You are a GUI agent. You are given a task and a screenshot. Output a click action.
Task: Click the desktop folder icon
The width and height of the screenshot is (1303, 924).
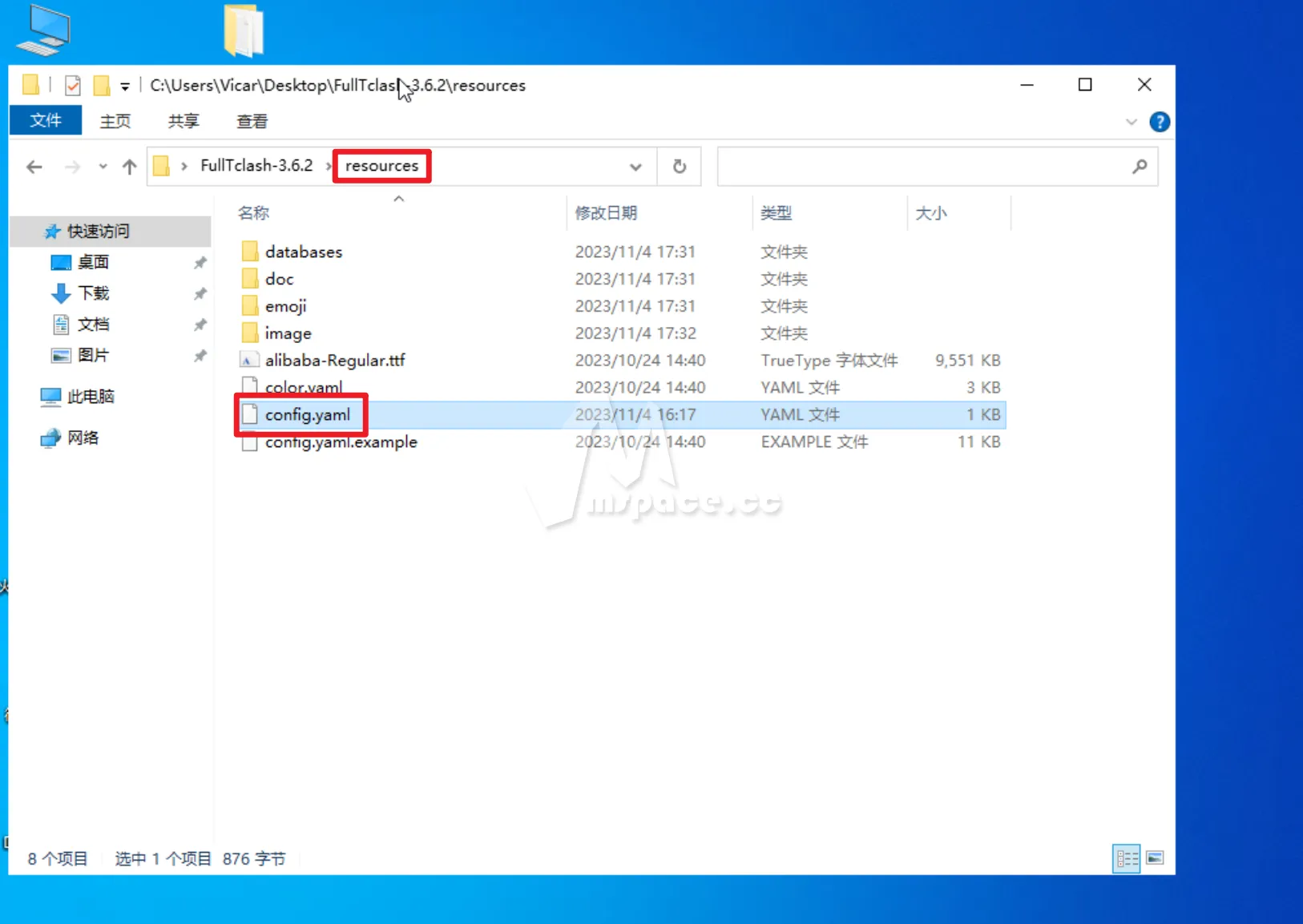(244, 30)
